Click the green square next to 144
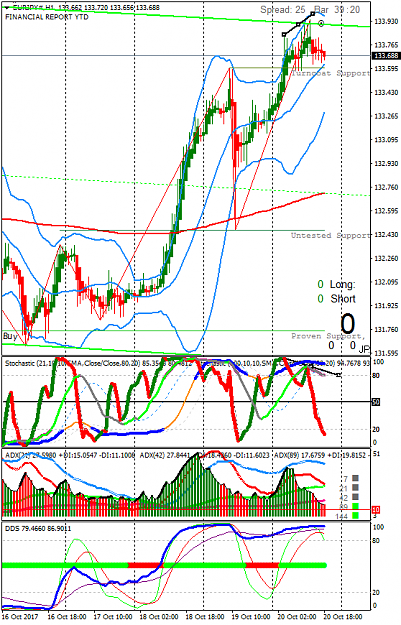Image resolution: width=401 pixels, height=625 pixels. coord(355,516)
